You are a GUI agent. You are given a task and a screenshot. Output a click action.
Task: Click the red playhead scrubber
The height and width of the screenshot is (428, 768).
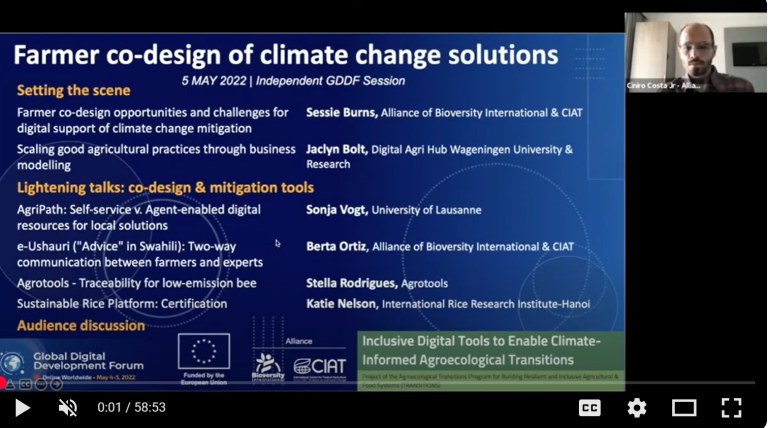(4, 383)
